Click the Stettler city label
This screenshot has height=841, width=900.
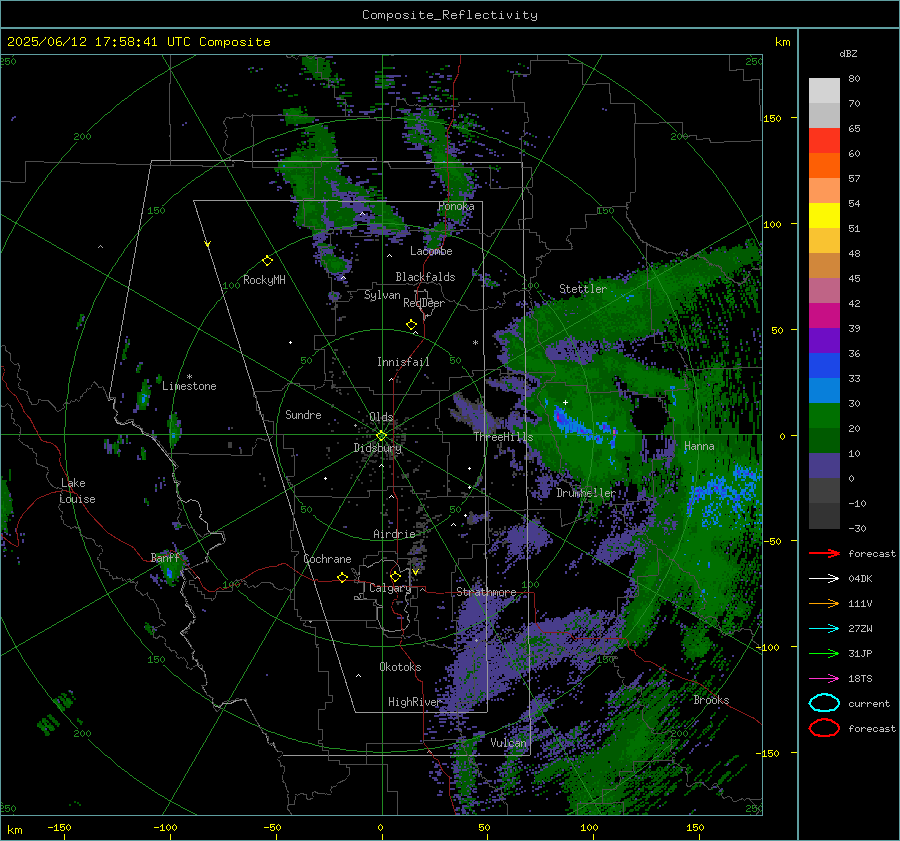click(583, 289)
